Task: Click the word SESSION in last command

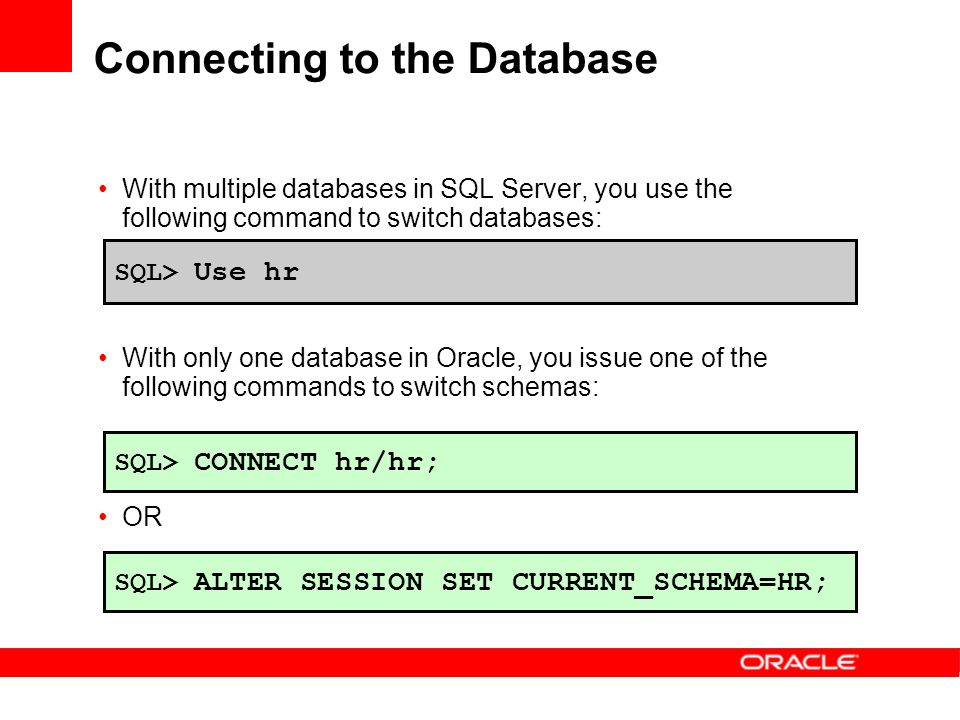Action: pos(362,582)
